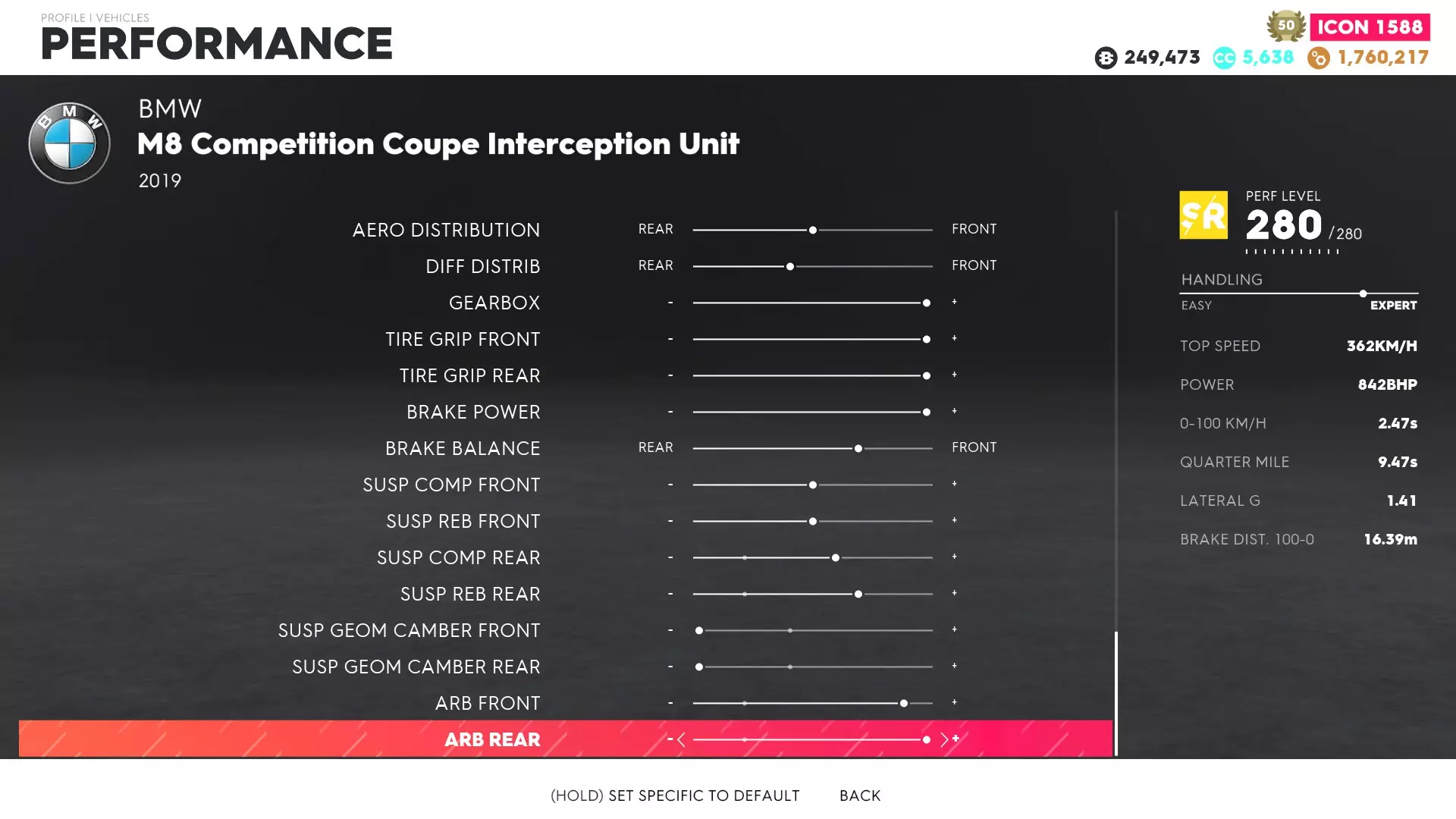Select the DIFF DISTRIB setting
This screenshot has height=819, width=1456.
(x=483, y=266)
